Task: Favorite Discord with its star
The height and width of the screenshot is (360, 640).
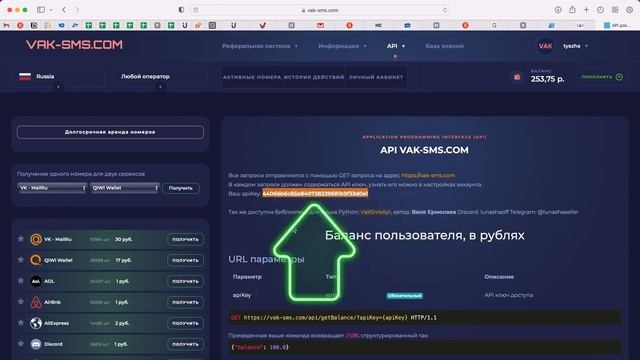Action: 21,344
